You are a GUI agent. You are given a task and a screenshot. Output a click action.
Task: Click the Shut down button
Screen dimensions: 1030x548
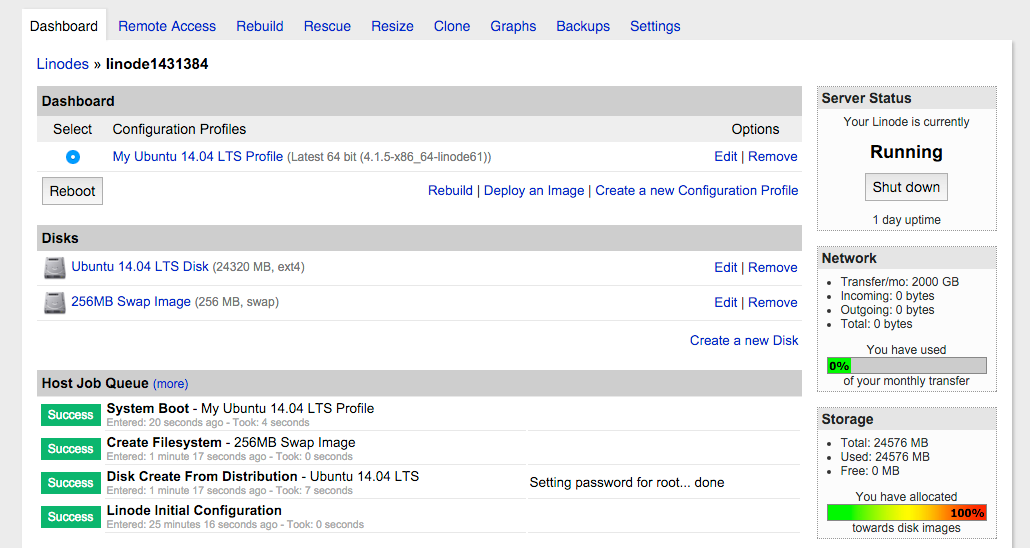[x=906, y=187]
